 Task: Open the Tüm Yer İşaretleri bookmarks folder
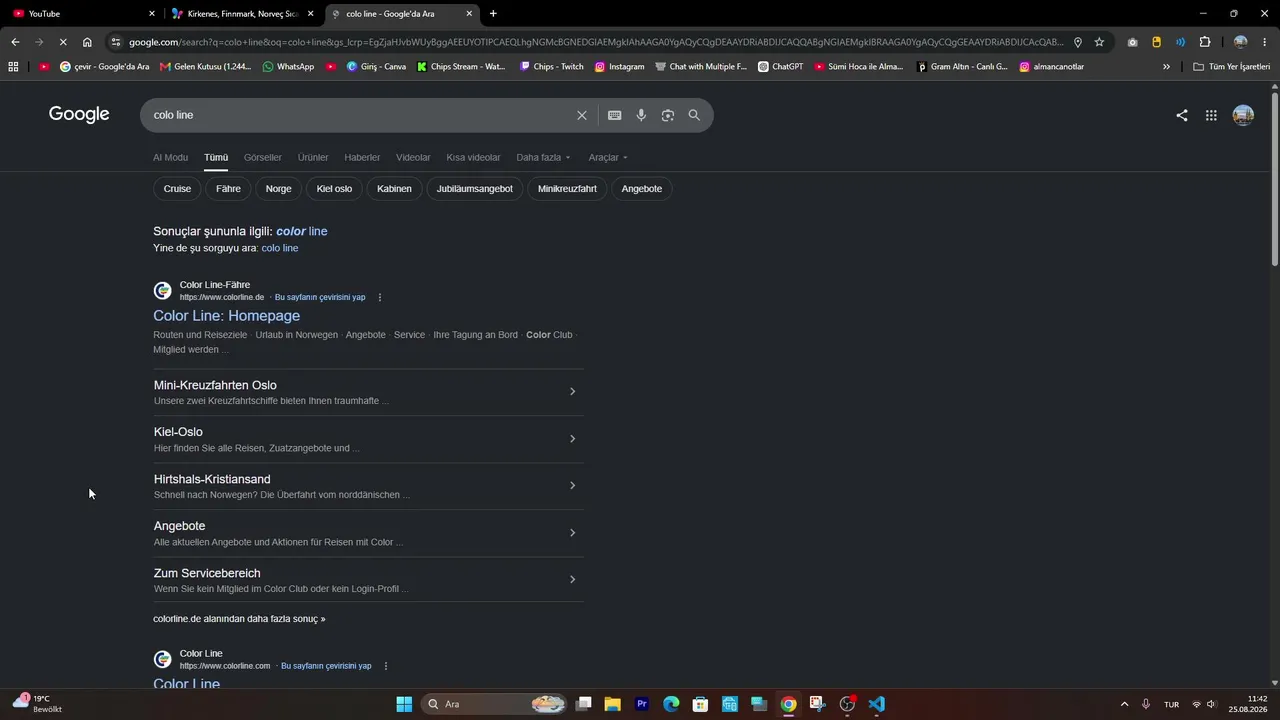pyautogui.click(x=1232, y=67)
